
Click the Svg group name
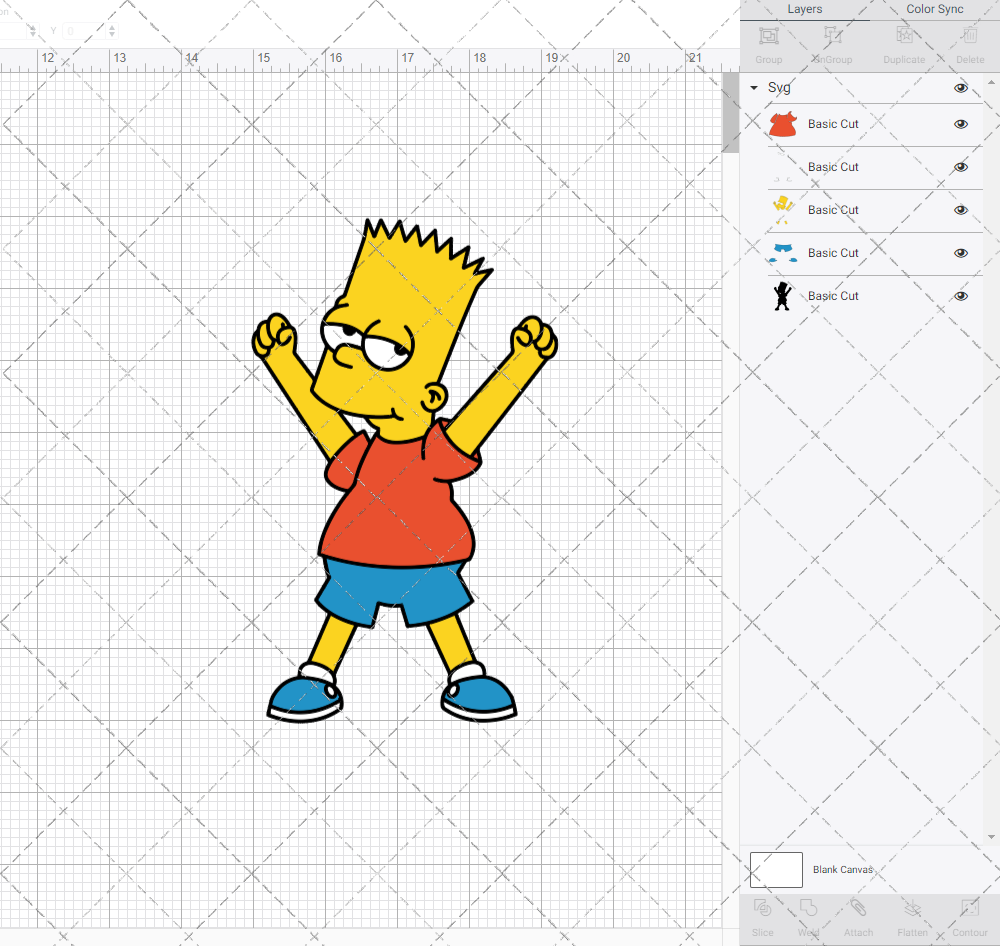click(779, 87)
